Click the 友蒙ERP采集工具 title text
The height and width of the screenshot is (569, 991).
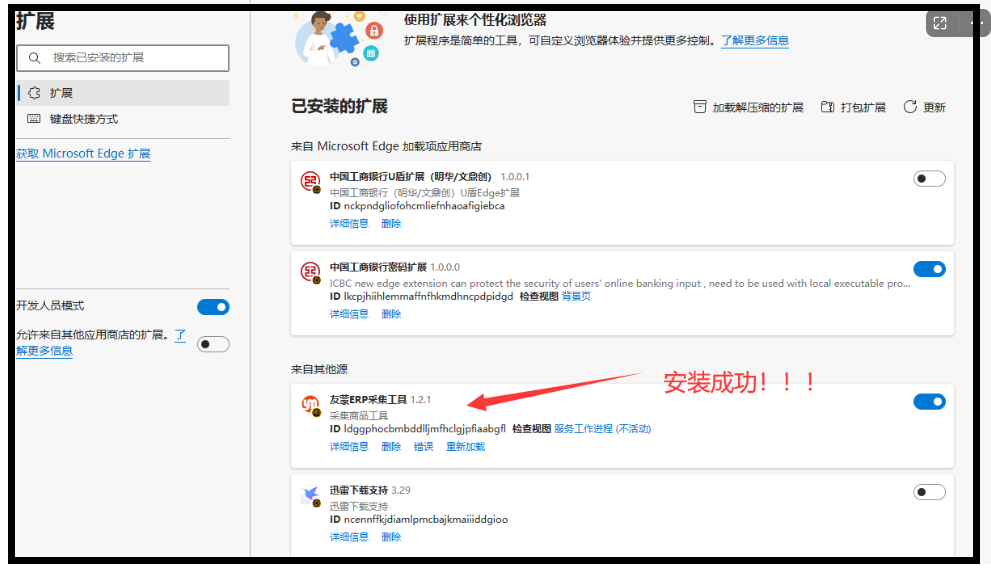(x=368, y=400)
